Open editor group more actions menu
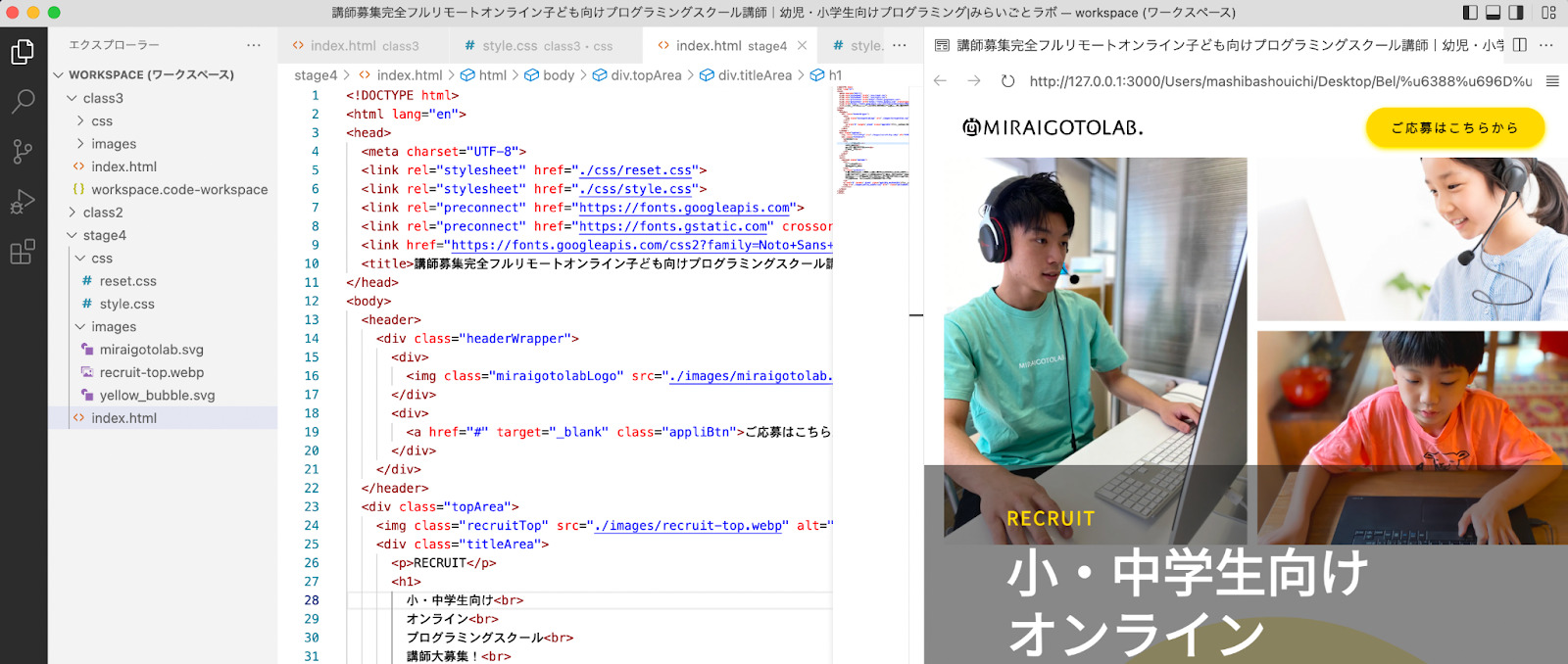 [x=900, y=45]
